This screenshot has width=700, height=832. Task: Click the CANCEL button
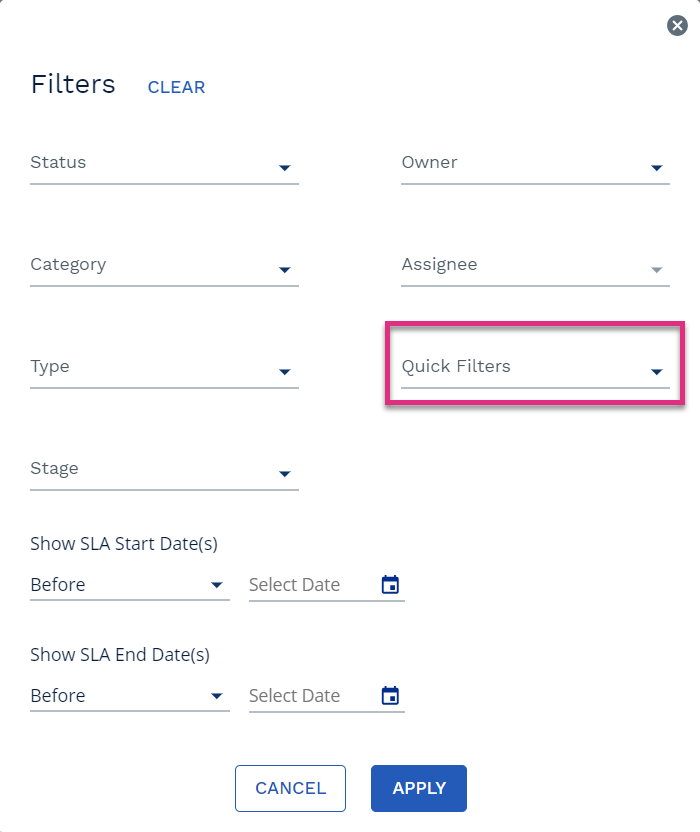[290, 788]
